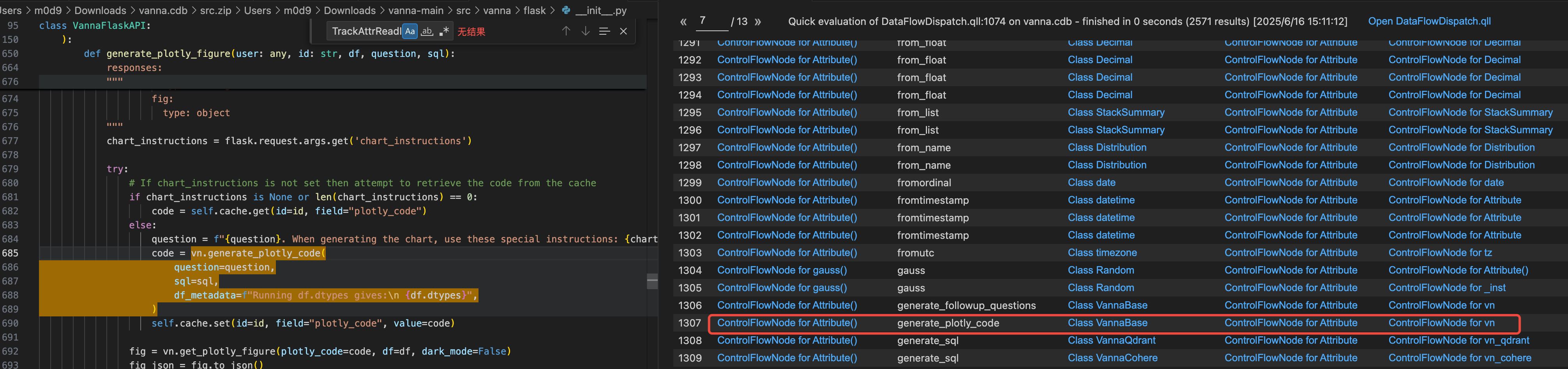
Task: Open vanna breadcrumb segment before flask
Action: click(497, 11)
